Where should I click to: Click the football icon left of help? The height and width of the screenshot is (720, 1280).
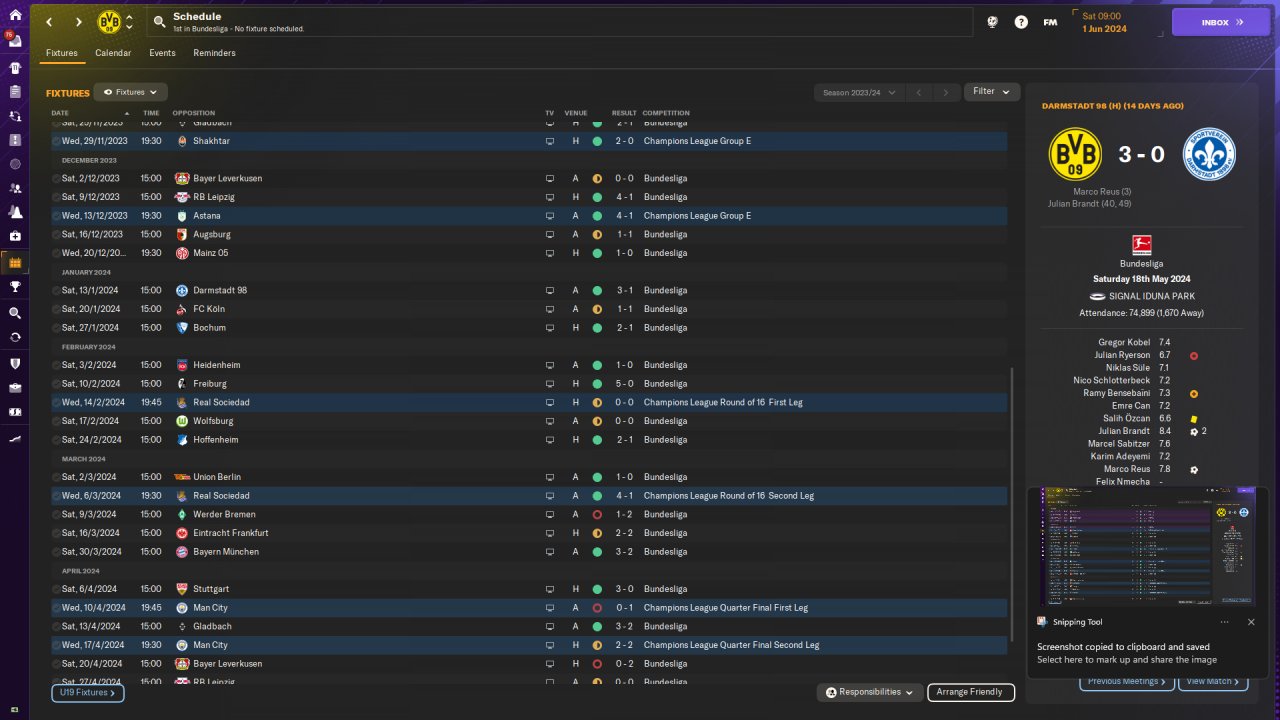[992, 22]
